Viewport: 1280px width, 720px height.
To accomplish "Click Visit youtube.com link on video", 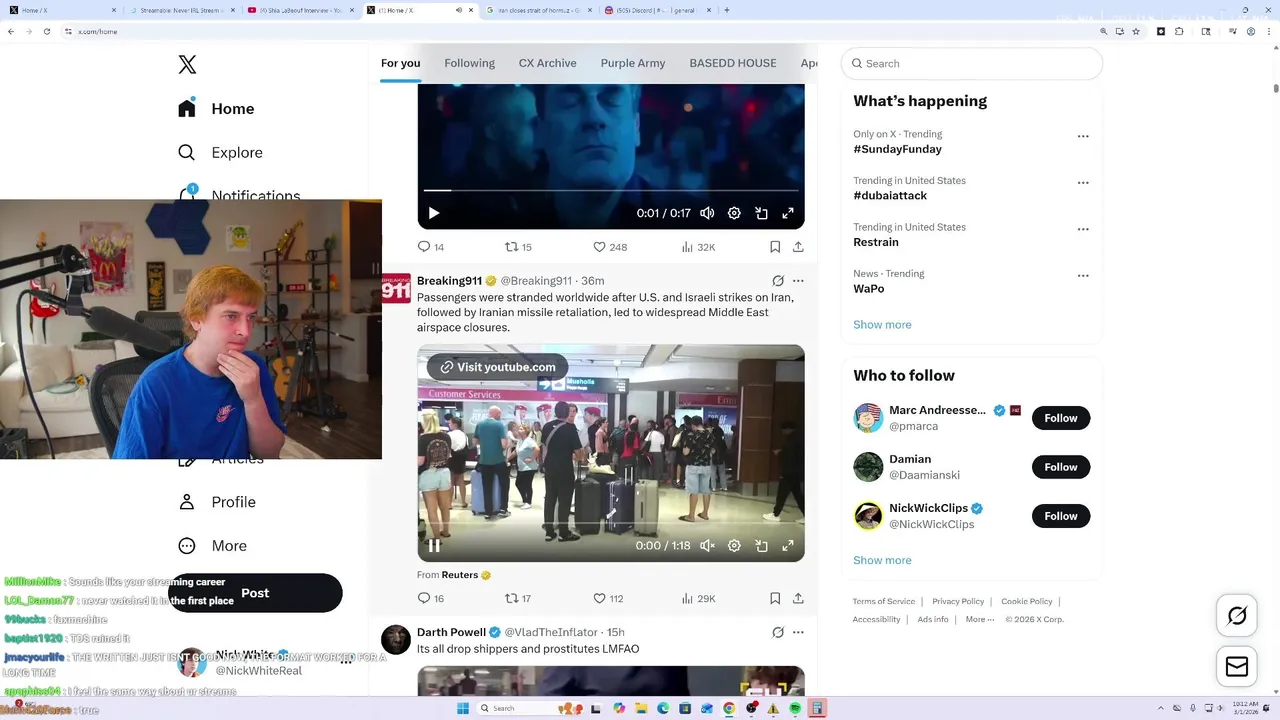I will [498, 367].
